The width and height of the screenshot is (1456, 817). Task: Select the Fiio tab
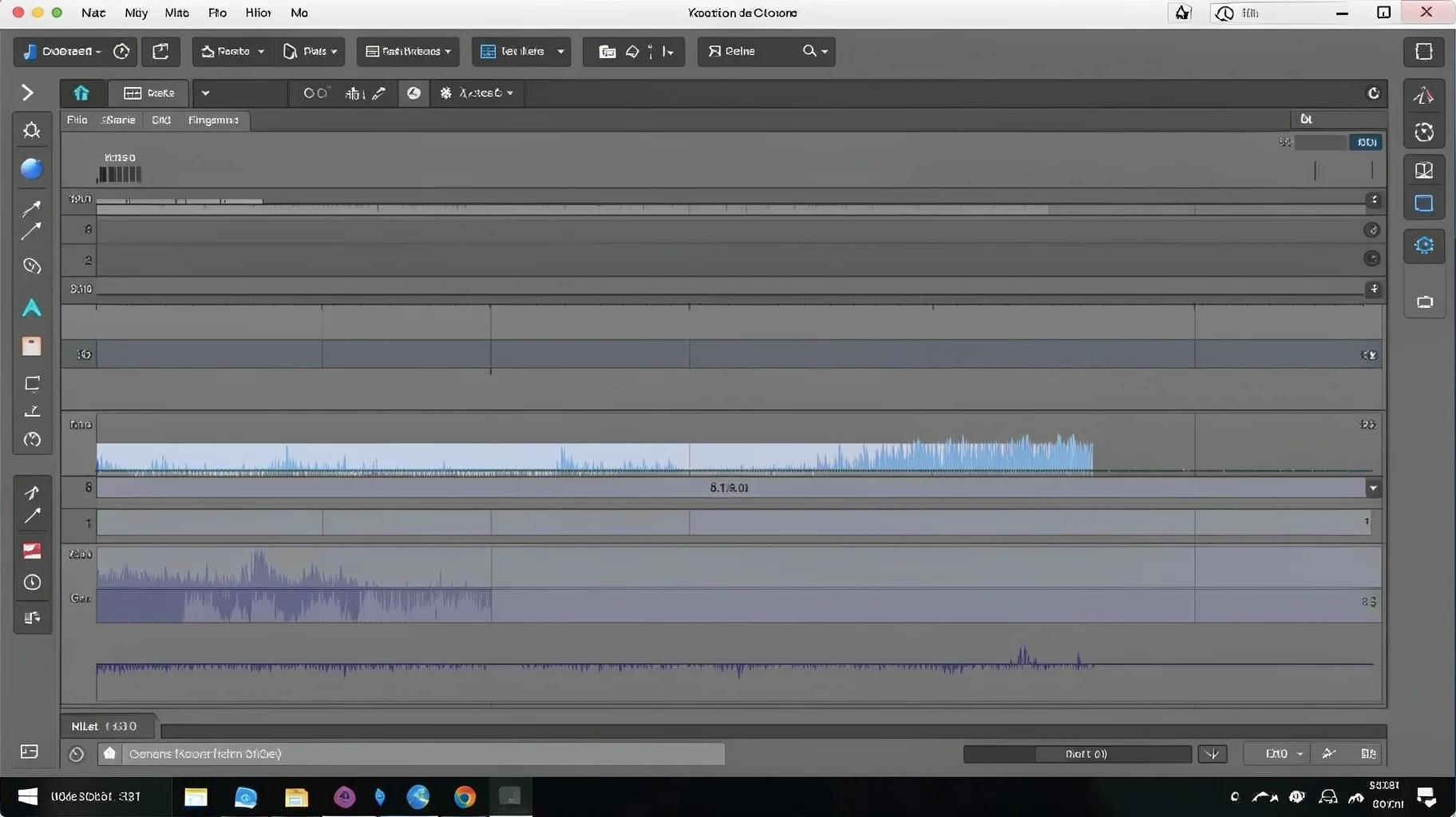tap(77, 120)
